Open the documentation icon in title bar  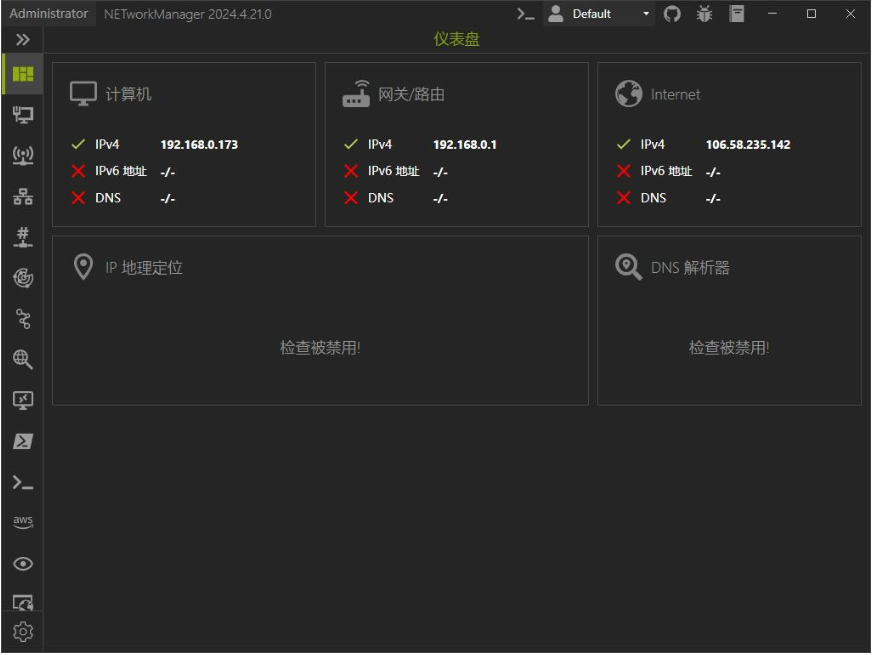click(737, 14)
